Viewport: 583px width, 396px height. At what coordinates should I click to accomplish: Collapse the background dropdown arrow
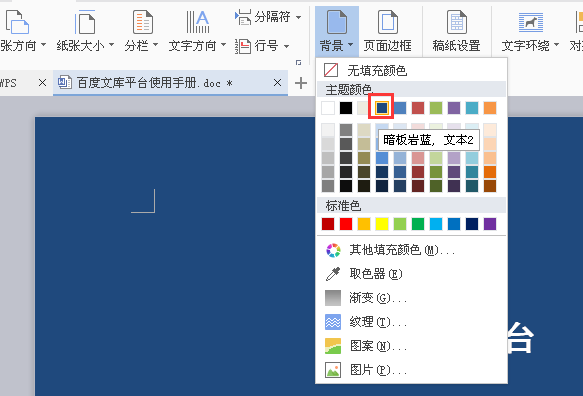click(x=351, y=45)
